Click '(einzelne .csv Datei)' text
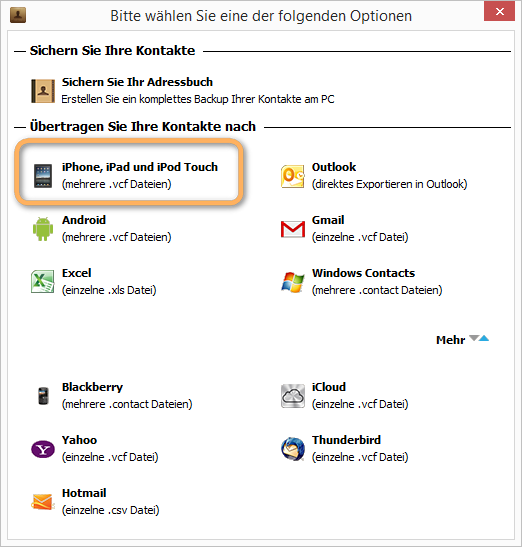This screenshot has width=522, height=547. [110, 510]
